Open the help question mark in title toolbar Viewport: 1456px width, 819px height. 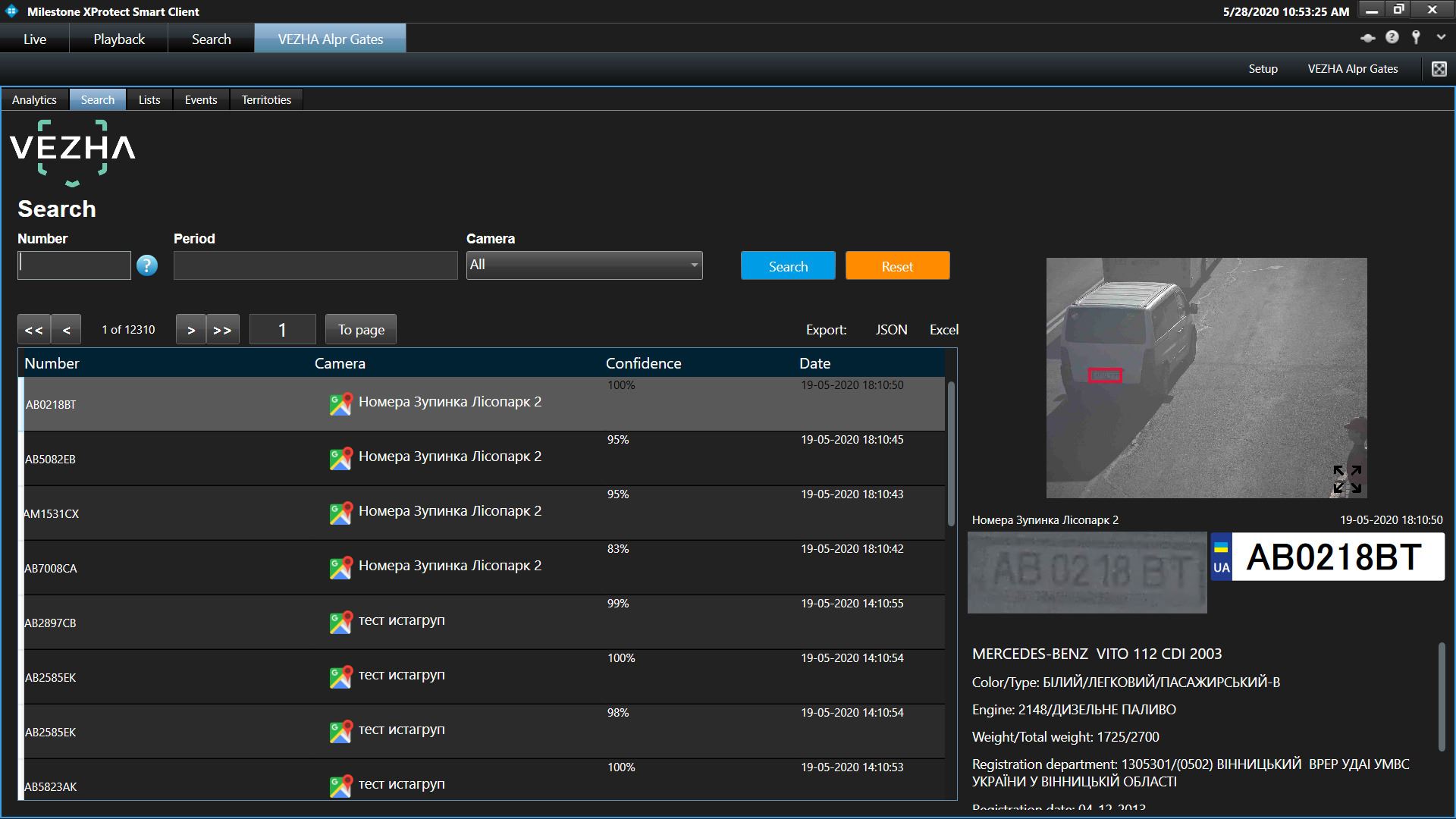[x=1392, y=37]
